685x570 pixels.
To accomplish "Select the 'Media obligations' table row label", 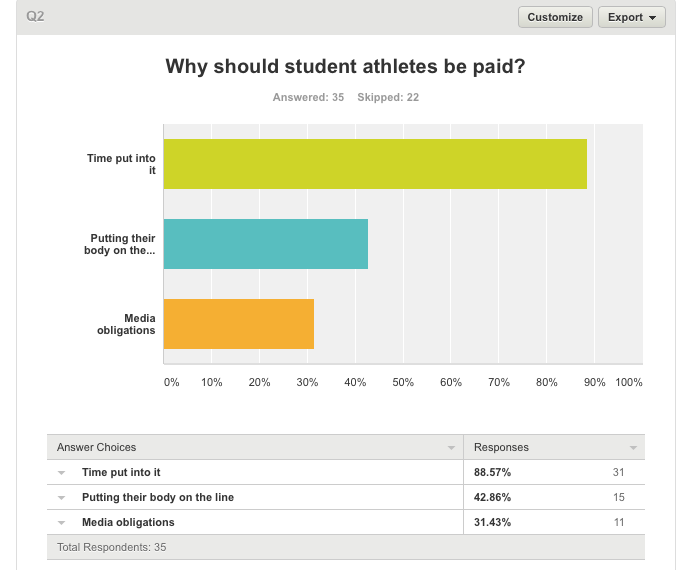I will point(128,523).
